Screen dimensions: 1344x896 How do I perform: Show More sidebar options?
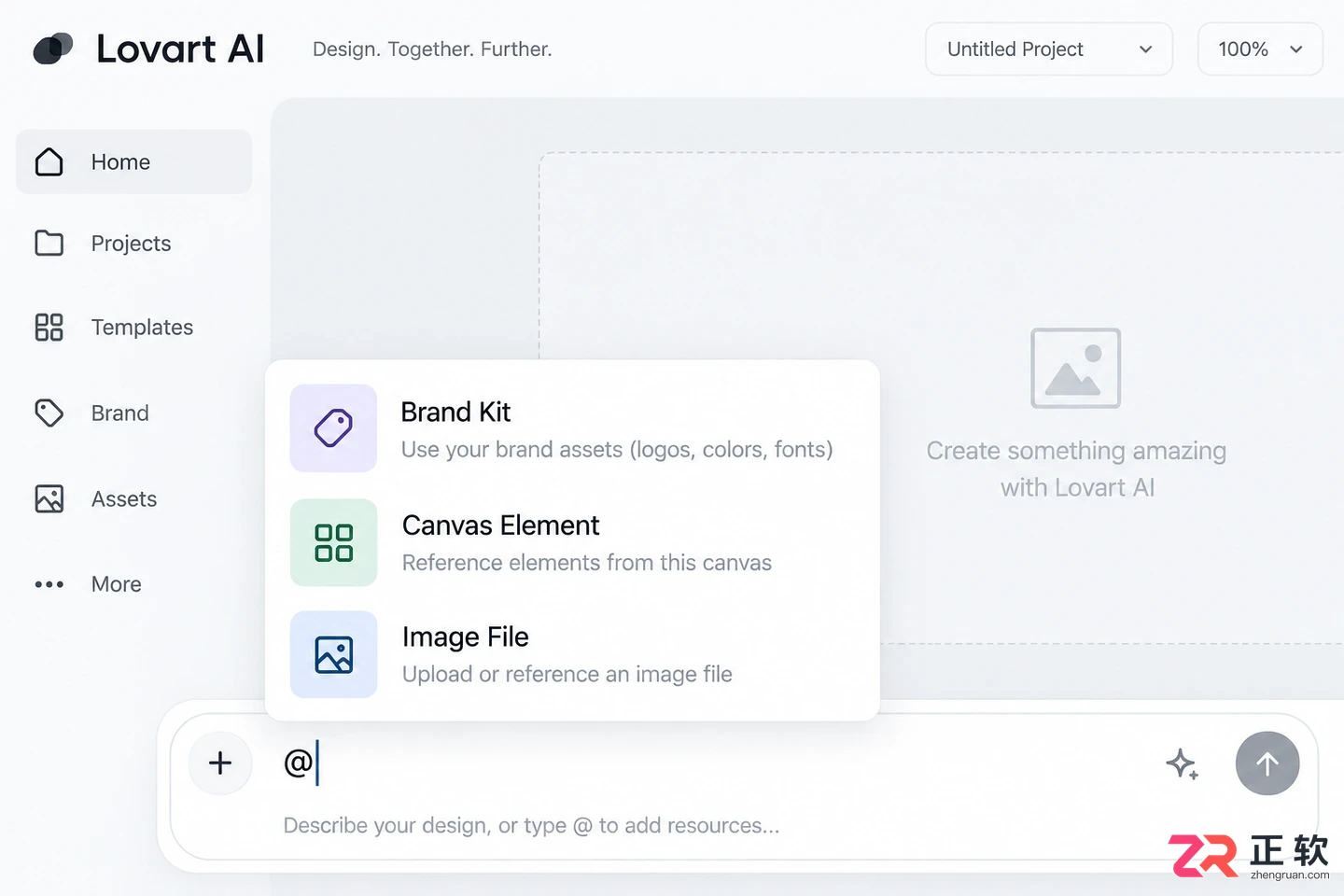click(134, 584)
